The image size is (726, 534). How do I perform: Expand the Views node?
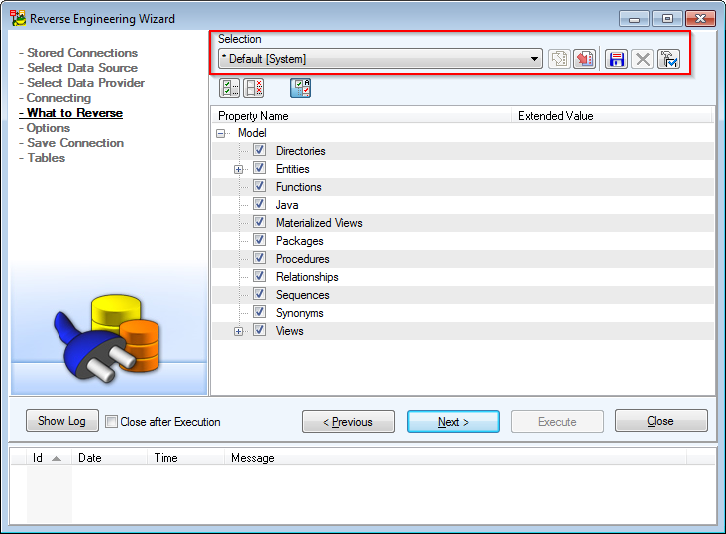(238, 332)
